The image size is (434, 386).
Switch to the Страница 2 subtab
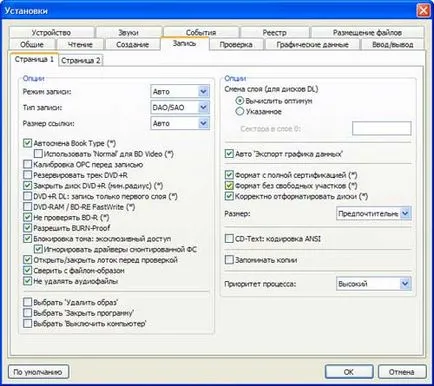click(81, 60)
